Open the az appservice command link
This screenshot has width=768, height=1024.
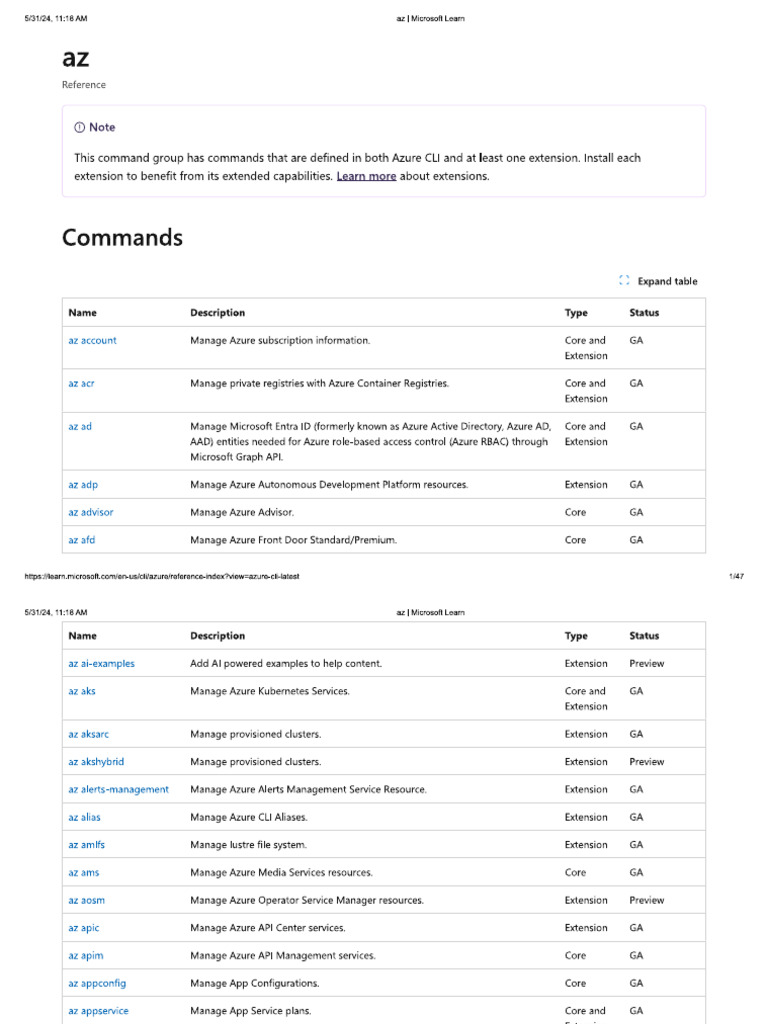98,1010
